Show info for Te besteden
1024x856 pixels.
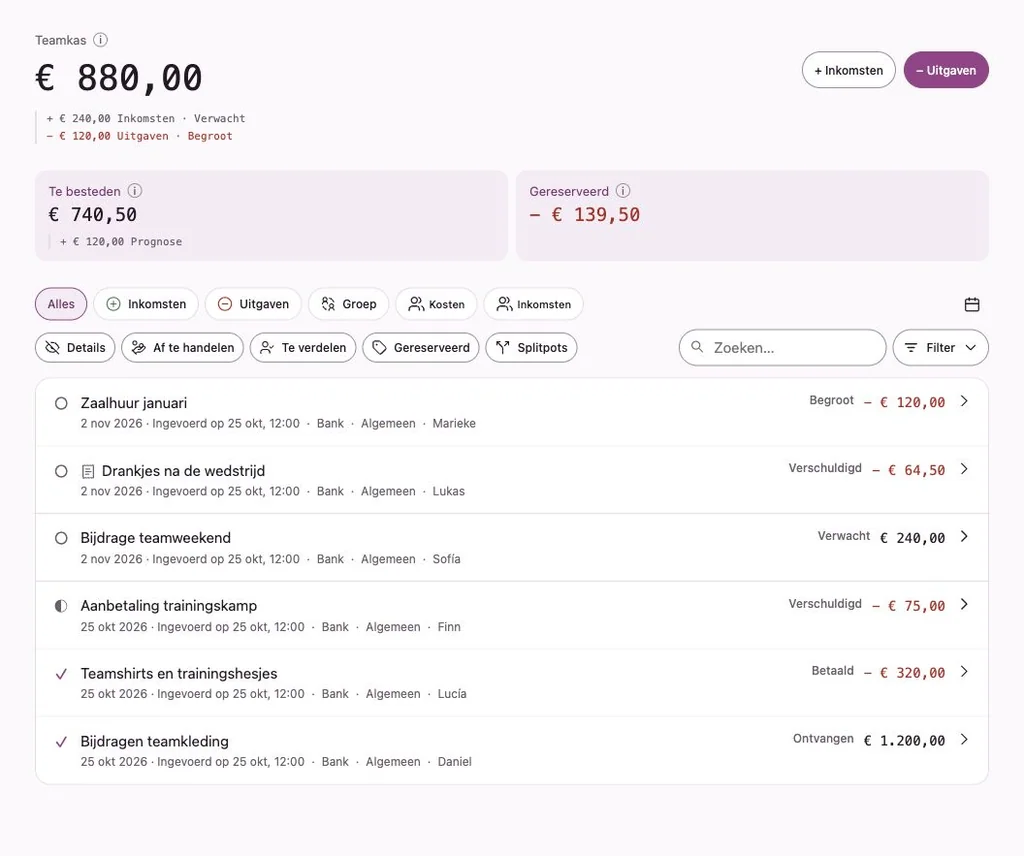(135, 191)
